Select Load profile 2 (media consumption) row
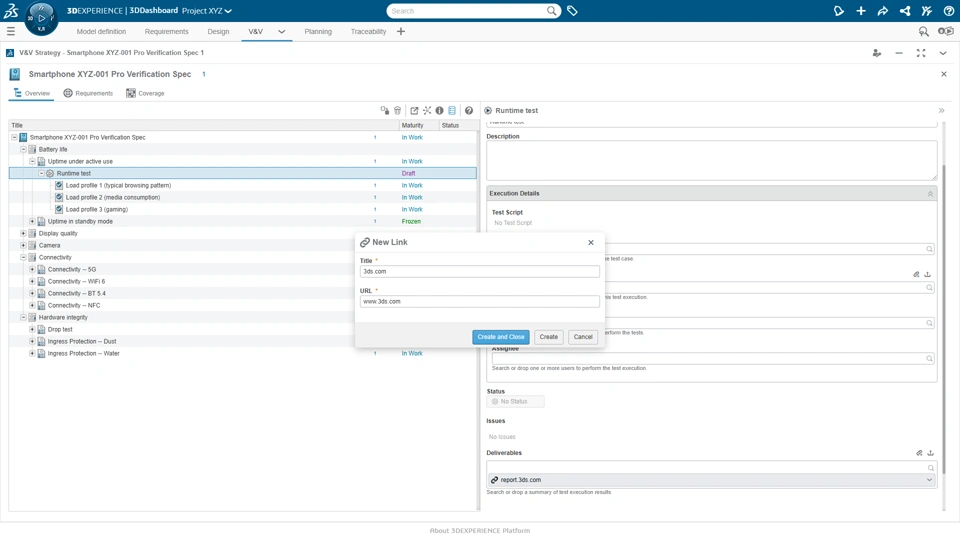 [242, 197]
